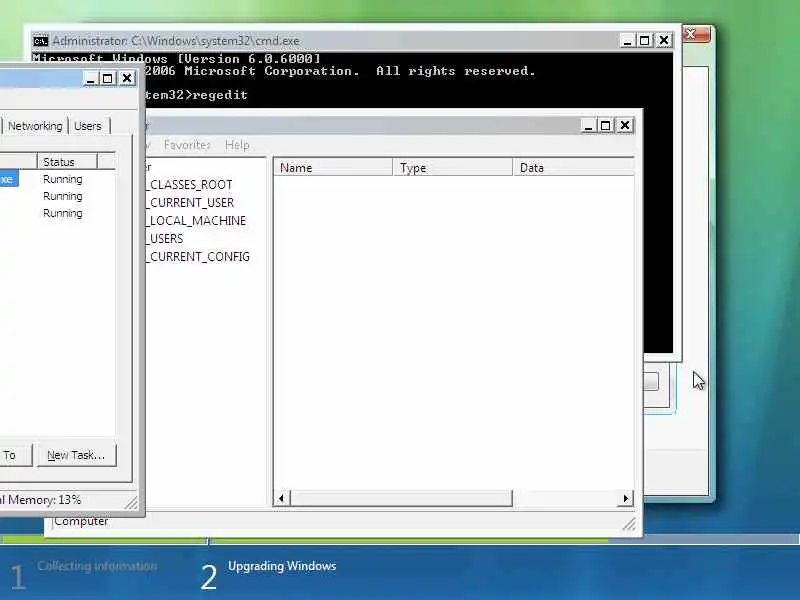Click the horizontal scrollbar thumb in Registry Editor
The image size is (800, 600).
401,498
